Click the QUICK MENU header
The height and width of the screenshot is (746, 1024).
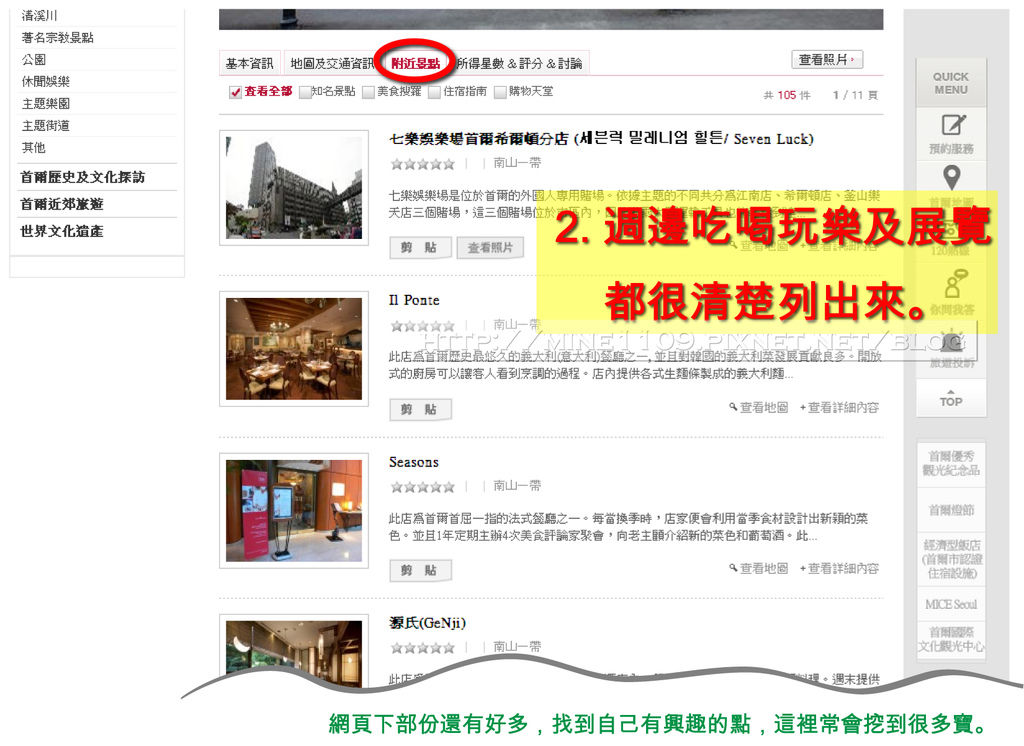pos(951,83)
